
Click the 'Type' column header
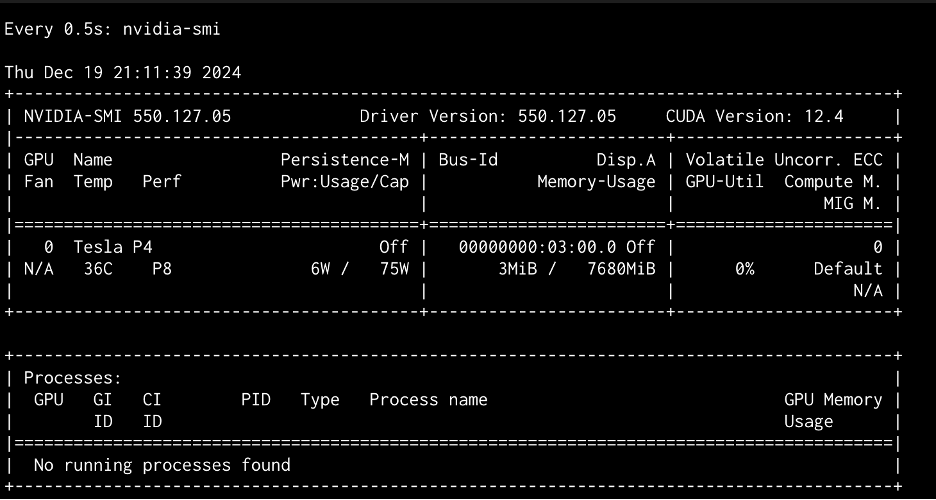pyautogui.click(x=320, y=400)
